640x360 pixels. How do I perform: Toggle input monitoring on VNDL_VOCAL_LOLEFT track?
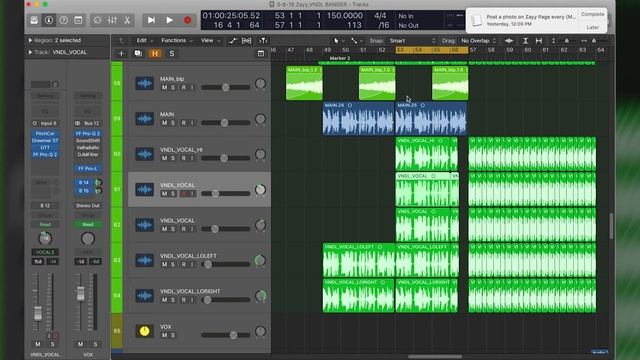pyautogui.click(x=192, y=264)
